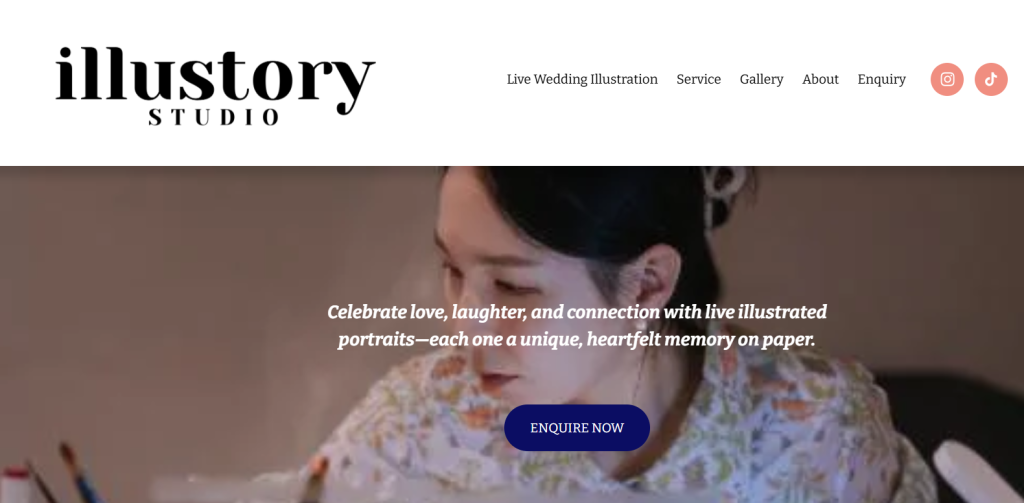Screen dimensions: 1024x503
Task: Open the TikTok profile icon
Action: click(x=991, y=79)
